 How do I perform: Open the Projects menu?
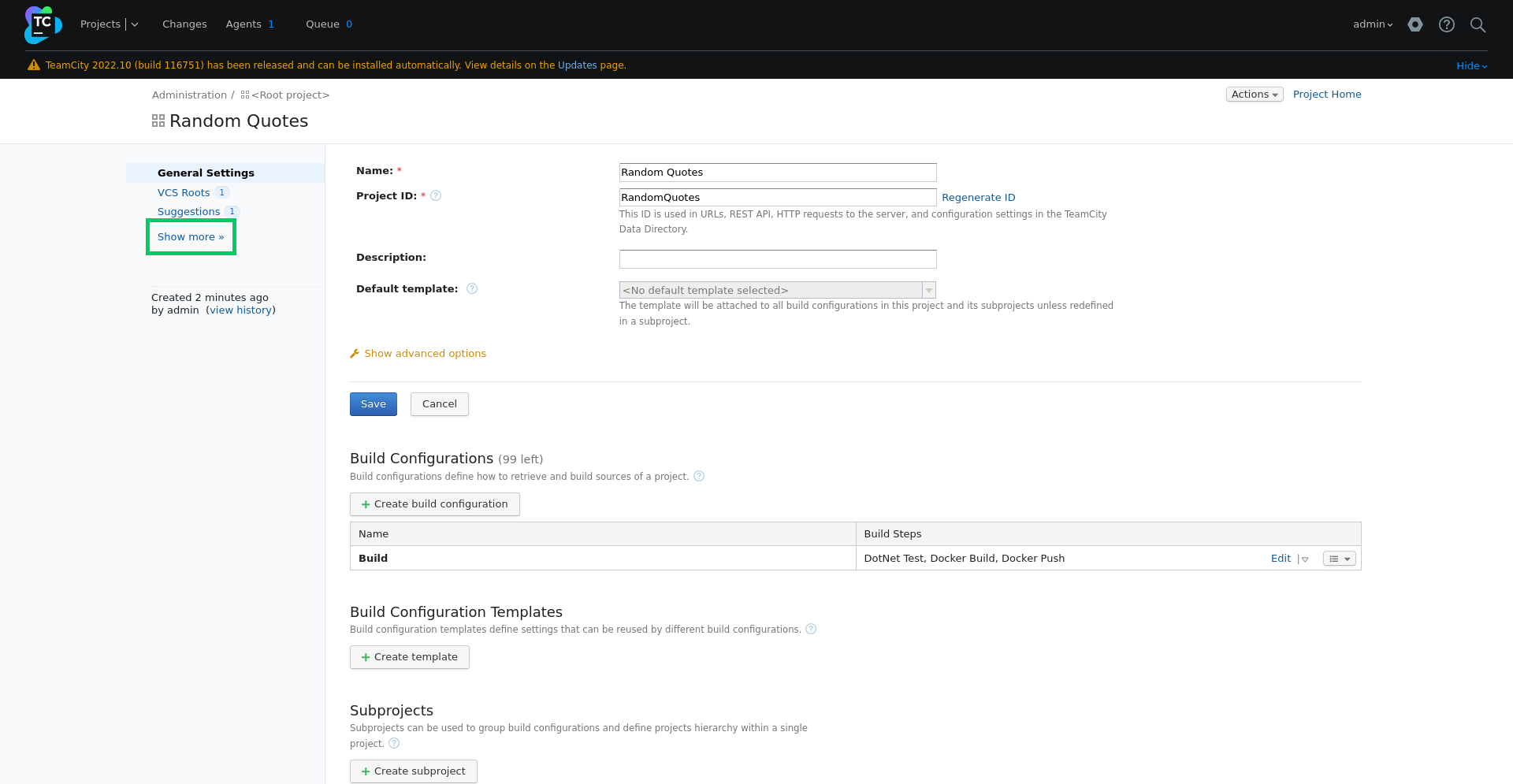click(x=101, y=24)
